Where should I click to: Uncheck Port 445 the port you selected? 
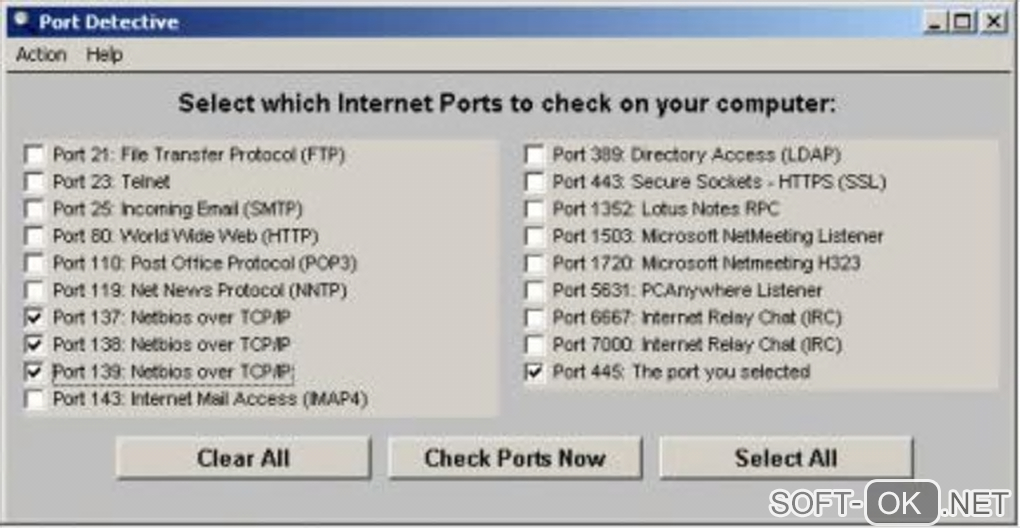535,372
